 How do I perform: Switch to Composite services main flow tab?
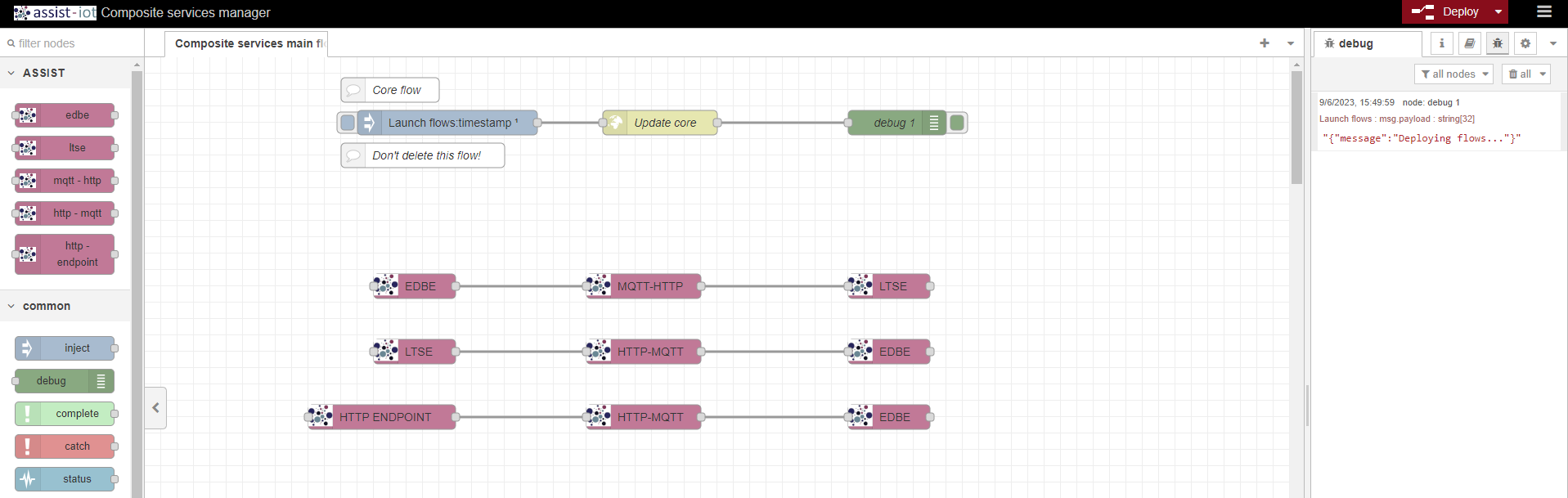(248, 43)
